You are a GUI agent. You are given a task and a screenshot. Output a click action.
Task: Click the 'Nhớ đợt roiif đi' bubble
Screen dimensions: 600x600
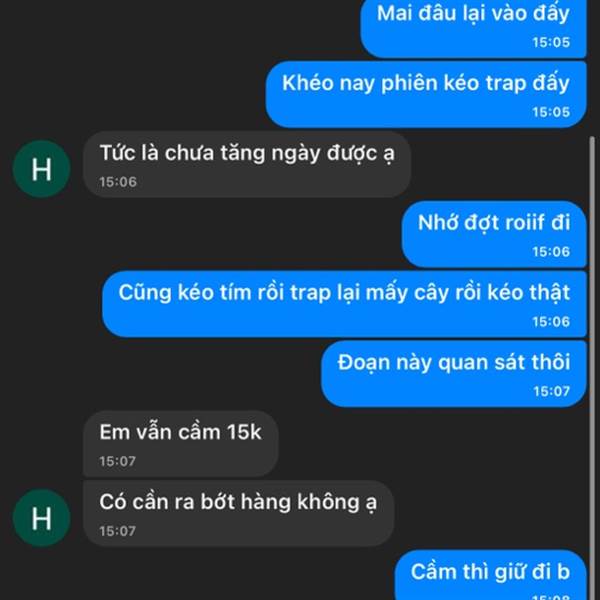pos(494,234)
